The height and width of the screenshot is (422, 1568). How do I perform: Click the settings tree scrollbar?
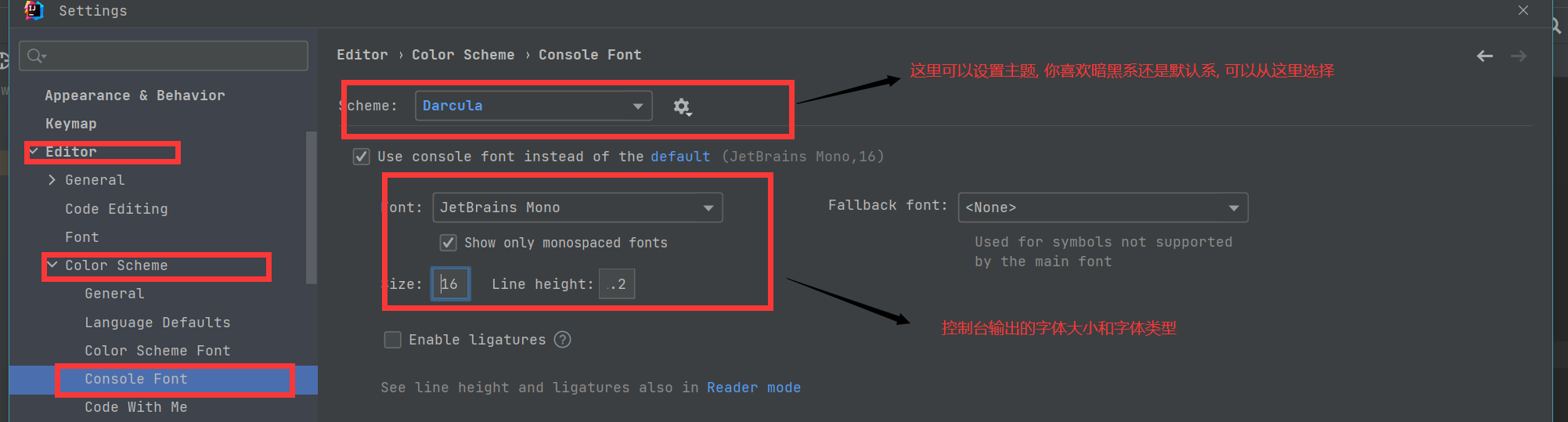coord(311,207)
